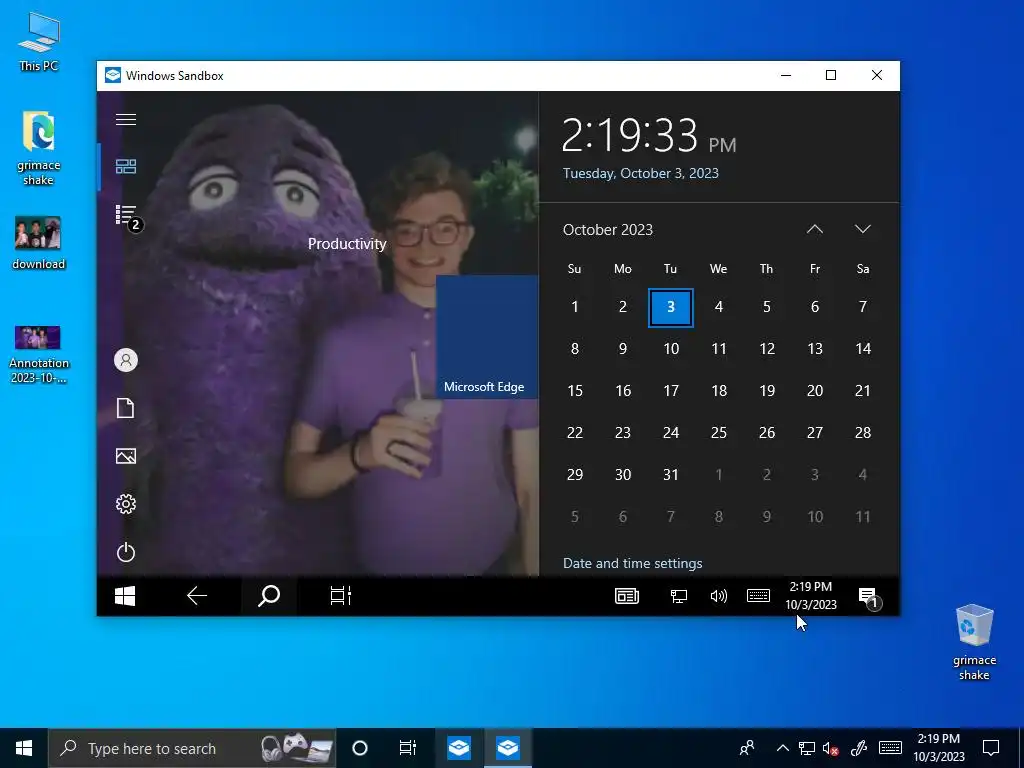Select the download image file on desktop
The image size is (1024, 768).
click(x=39, y=243)
